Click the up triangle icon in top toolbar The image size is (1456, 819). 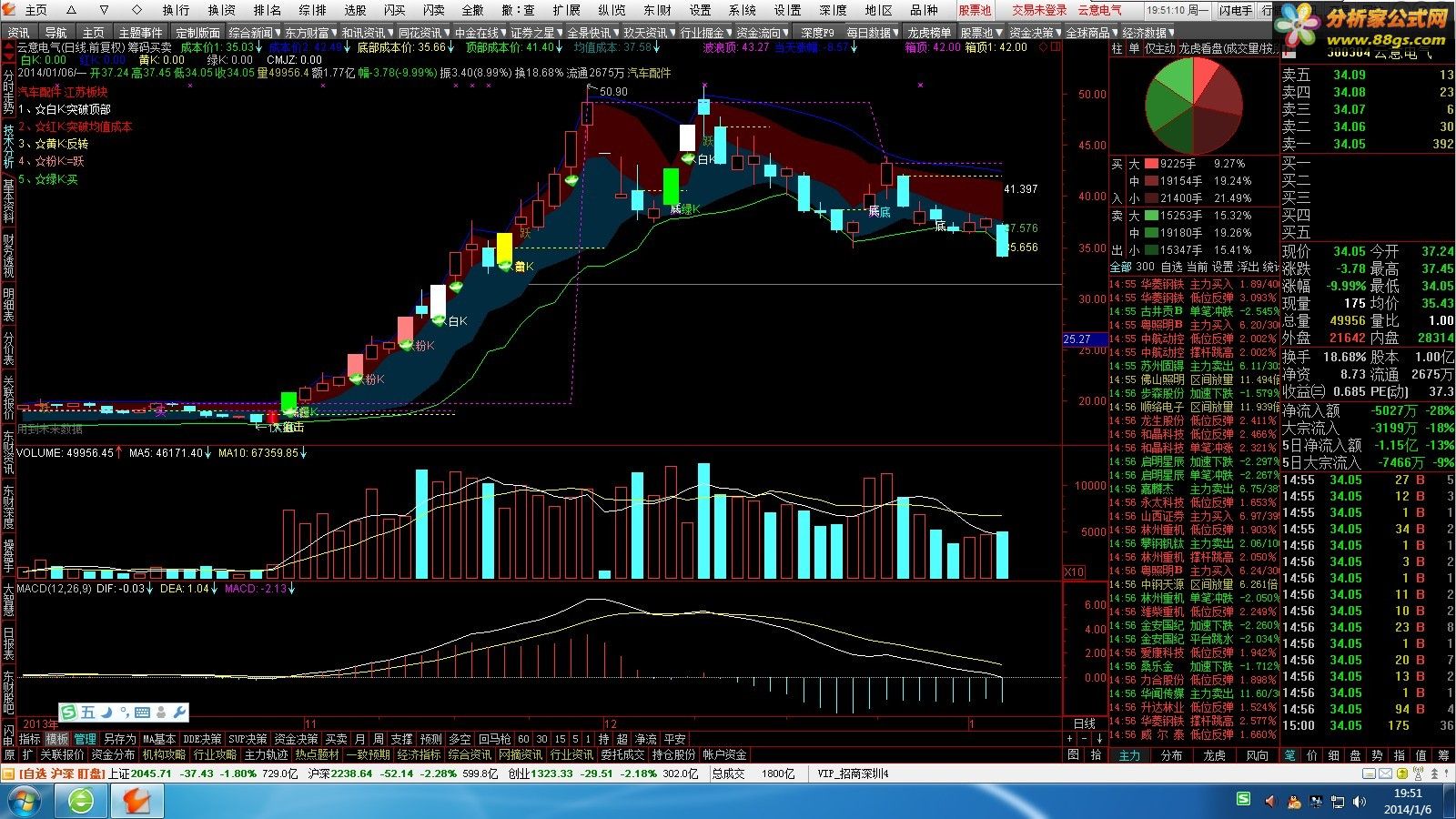pos(71,10)
